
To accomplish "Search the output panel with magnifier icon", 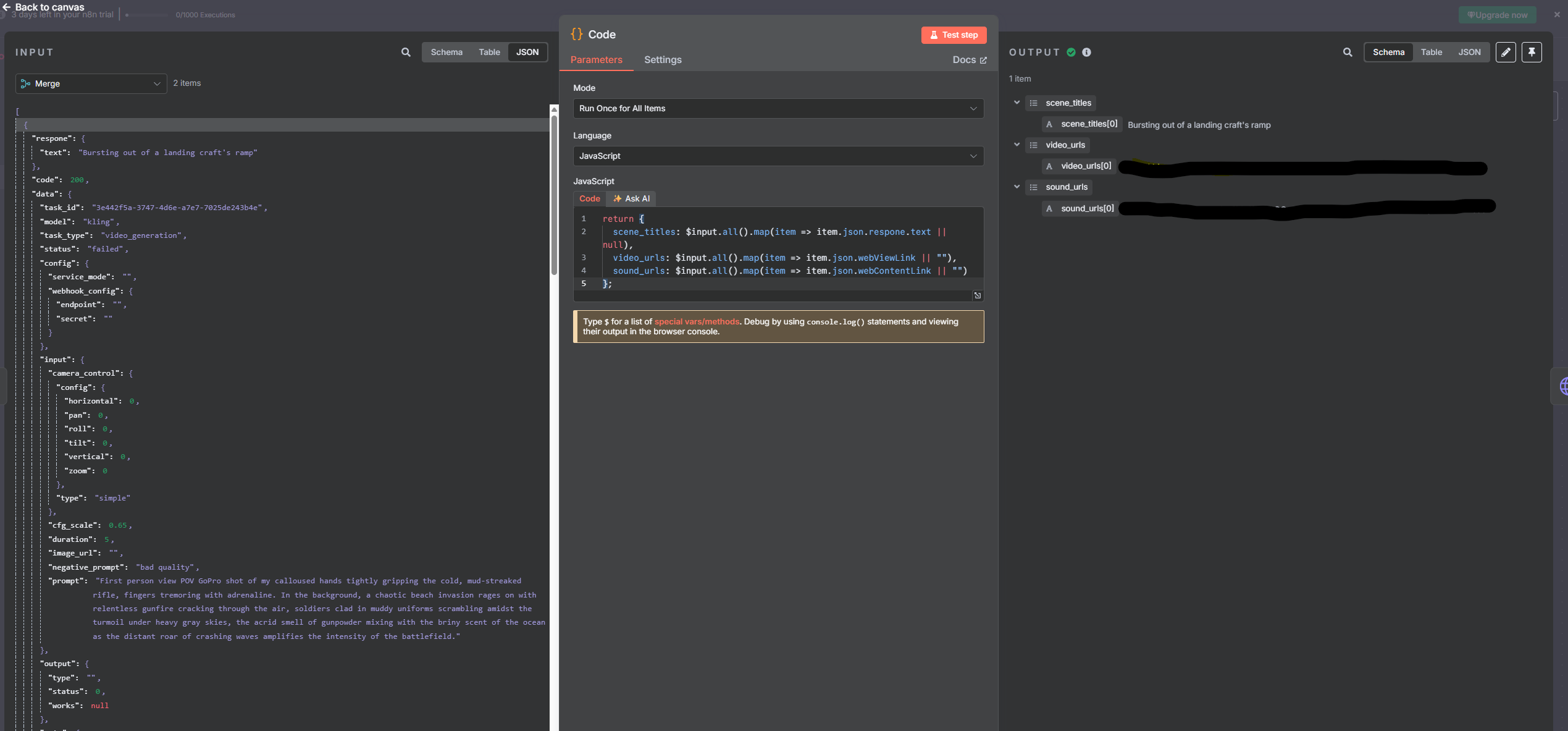I will click(1348, 53).
